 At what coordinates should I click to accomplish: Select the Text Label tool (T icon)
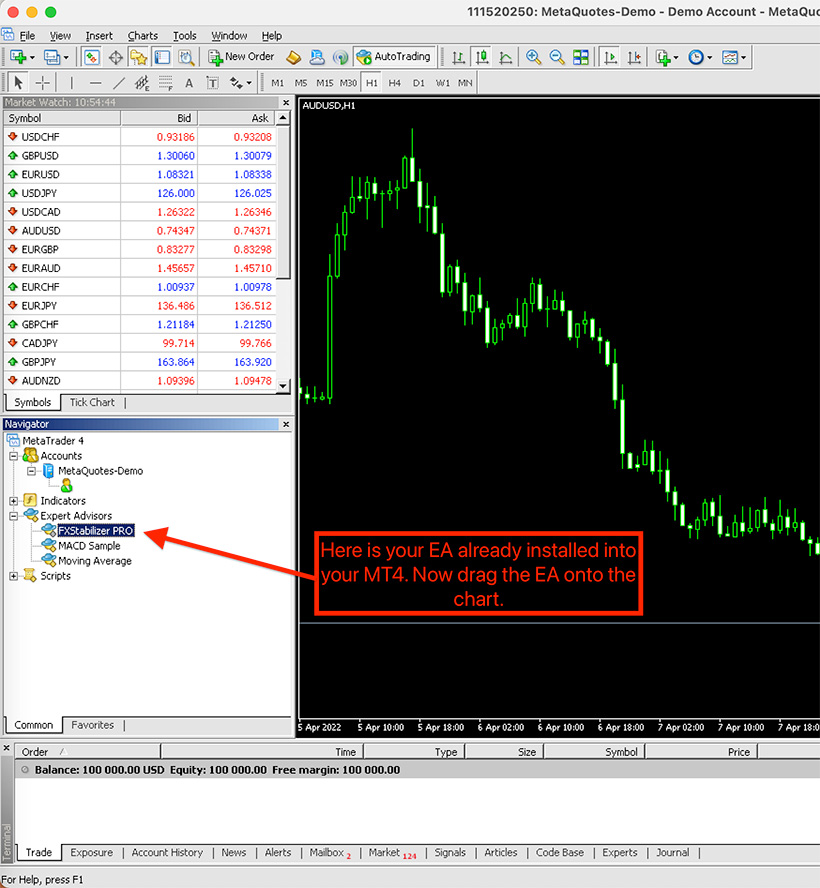click(x=212, y=83)
